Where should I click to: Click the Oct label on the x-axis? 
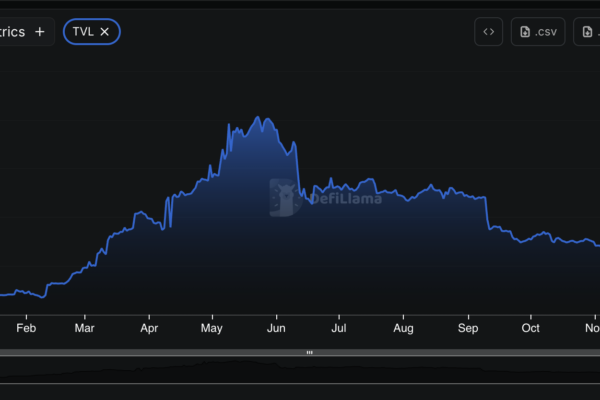pos(531,328)
